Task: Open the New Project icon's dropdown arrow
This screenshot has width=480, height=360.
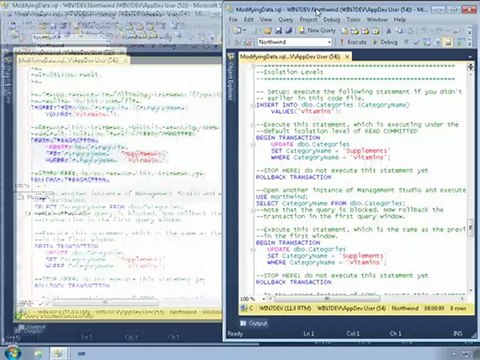Action: (244, 31)
